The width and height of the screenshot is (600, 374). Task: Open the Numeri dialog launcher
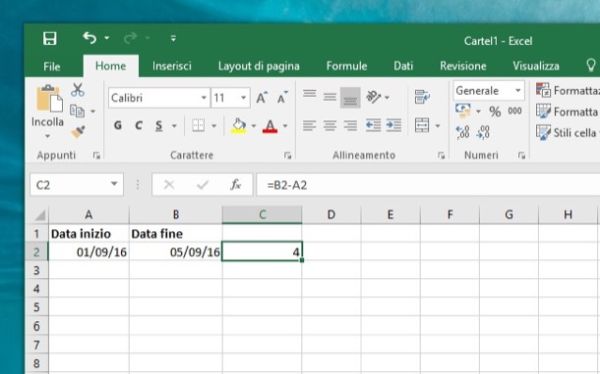[x=521, y=155]
